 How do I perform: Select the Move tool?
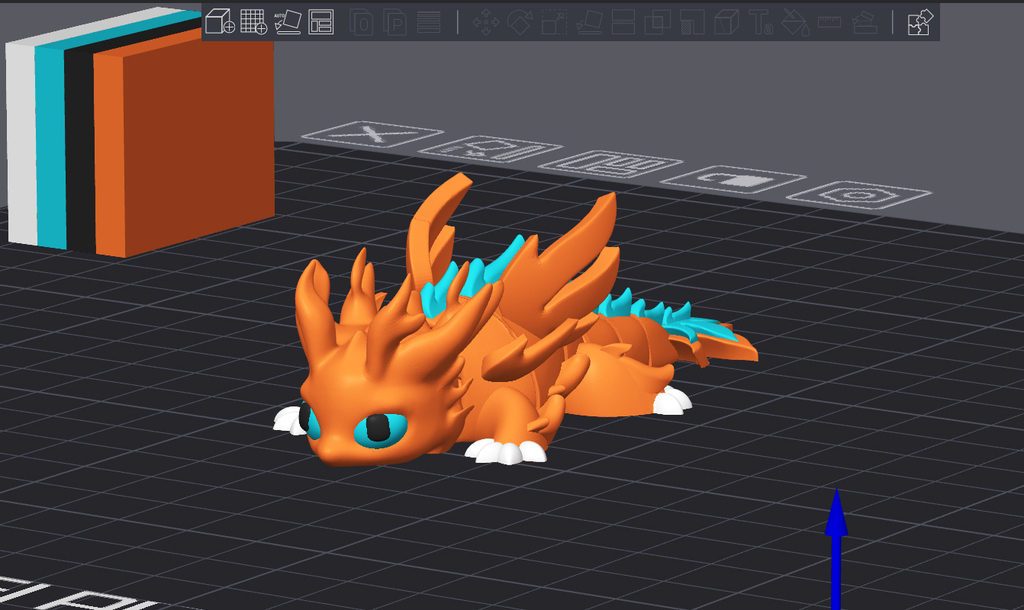[x=485, y=22]
